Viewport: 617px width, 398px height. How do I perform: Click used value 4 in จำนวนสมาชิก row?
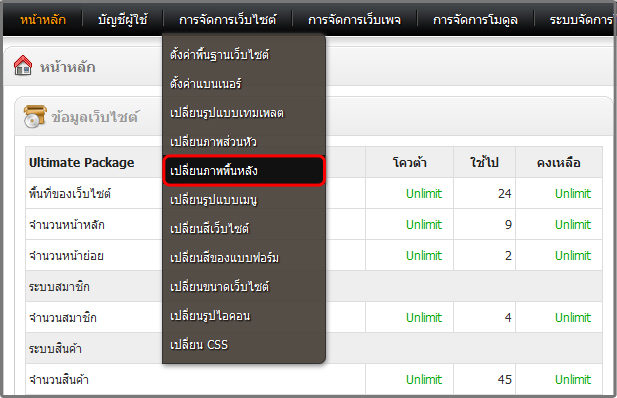(x=508, y=318)
